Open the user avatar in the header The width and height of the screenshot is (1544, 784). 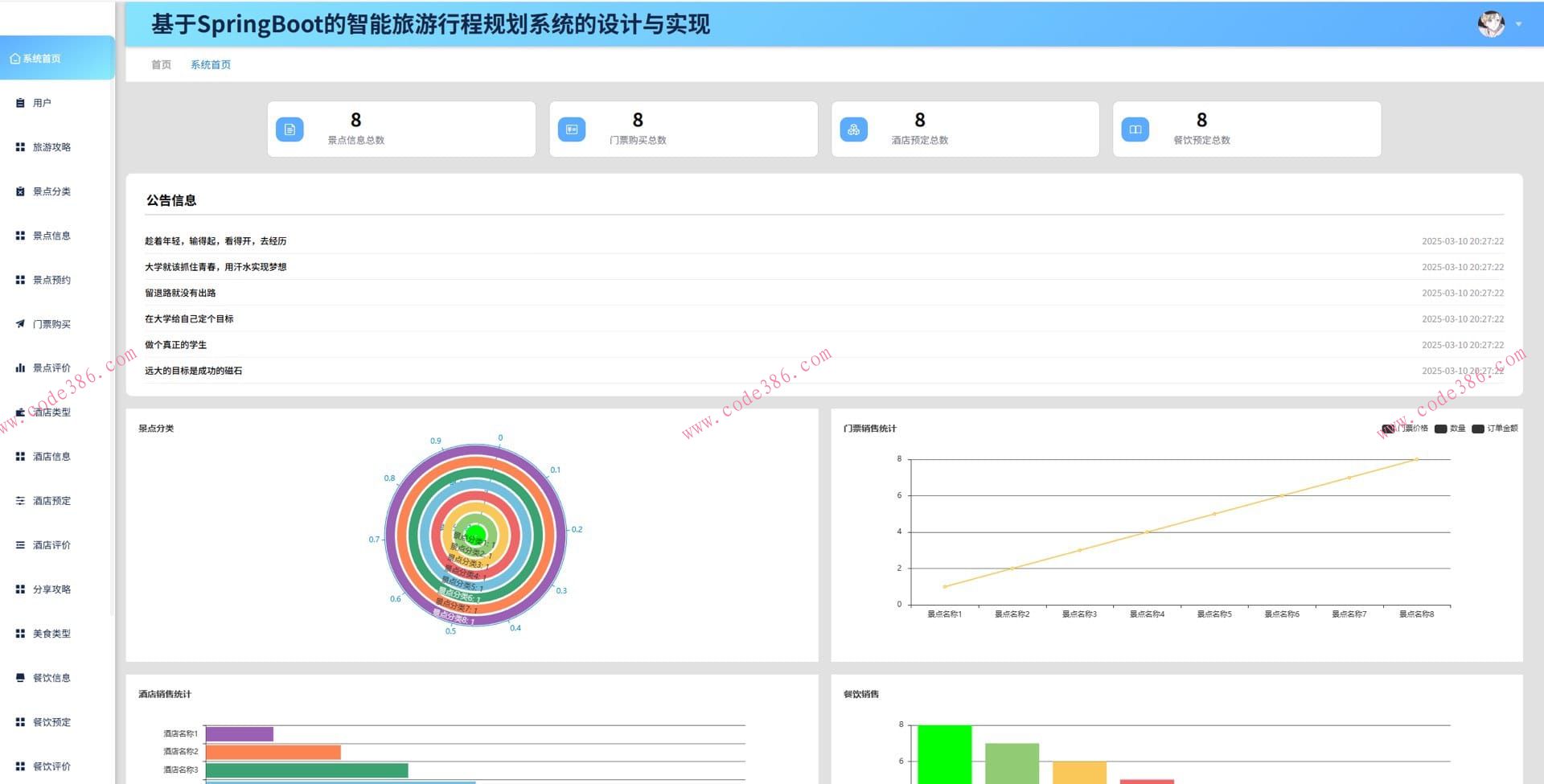1491,24
